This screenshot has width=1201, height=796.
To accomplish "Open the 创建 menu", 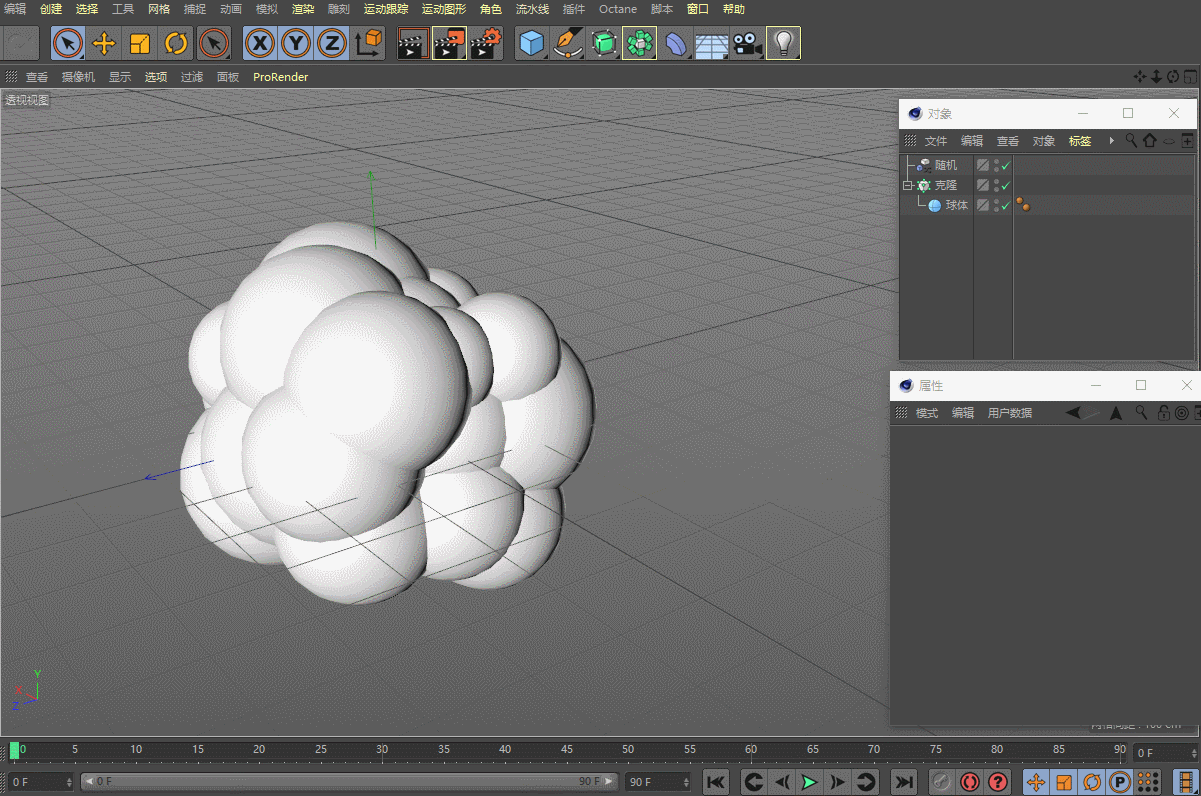I will click(51, 9).
